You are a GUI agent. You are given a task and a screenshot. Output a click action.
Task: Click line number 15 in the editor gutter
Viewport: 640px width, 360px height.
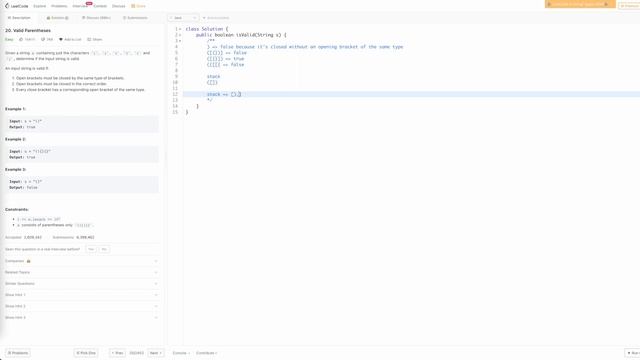pos(176,112)
